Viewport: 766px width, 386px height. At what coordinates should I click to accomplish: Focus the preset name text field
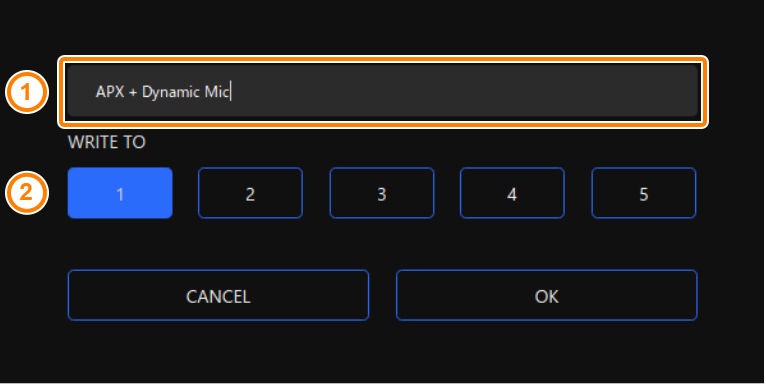pyautogui.click(x=383, y=91)
